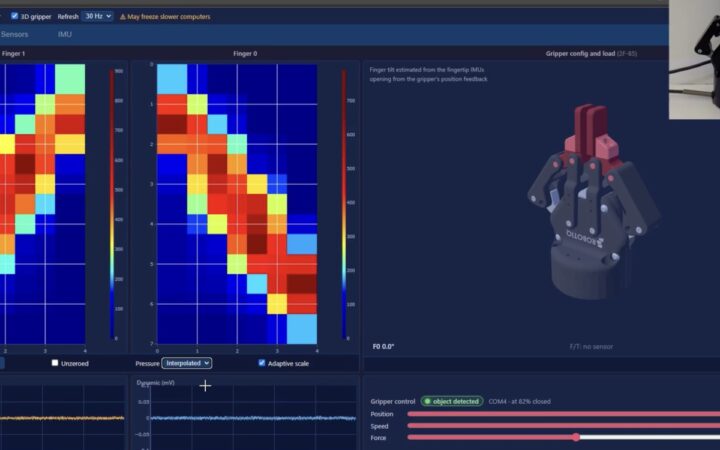
Task: Open the Pressure Interpolated dropdown
Action: point(186,363)
